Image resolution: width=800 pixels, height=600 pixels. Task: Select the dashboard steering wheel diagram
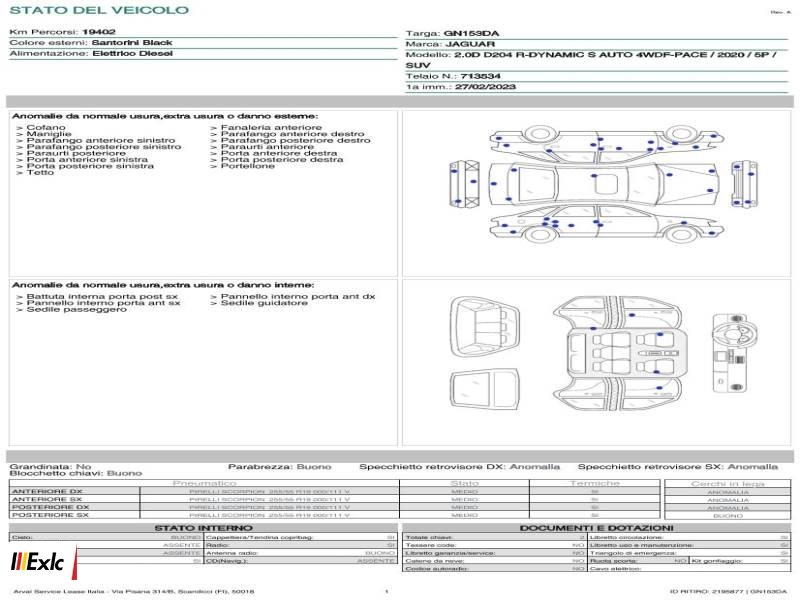733,353
